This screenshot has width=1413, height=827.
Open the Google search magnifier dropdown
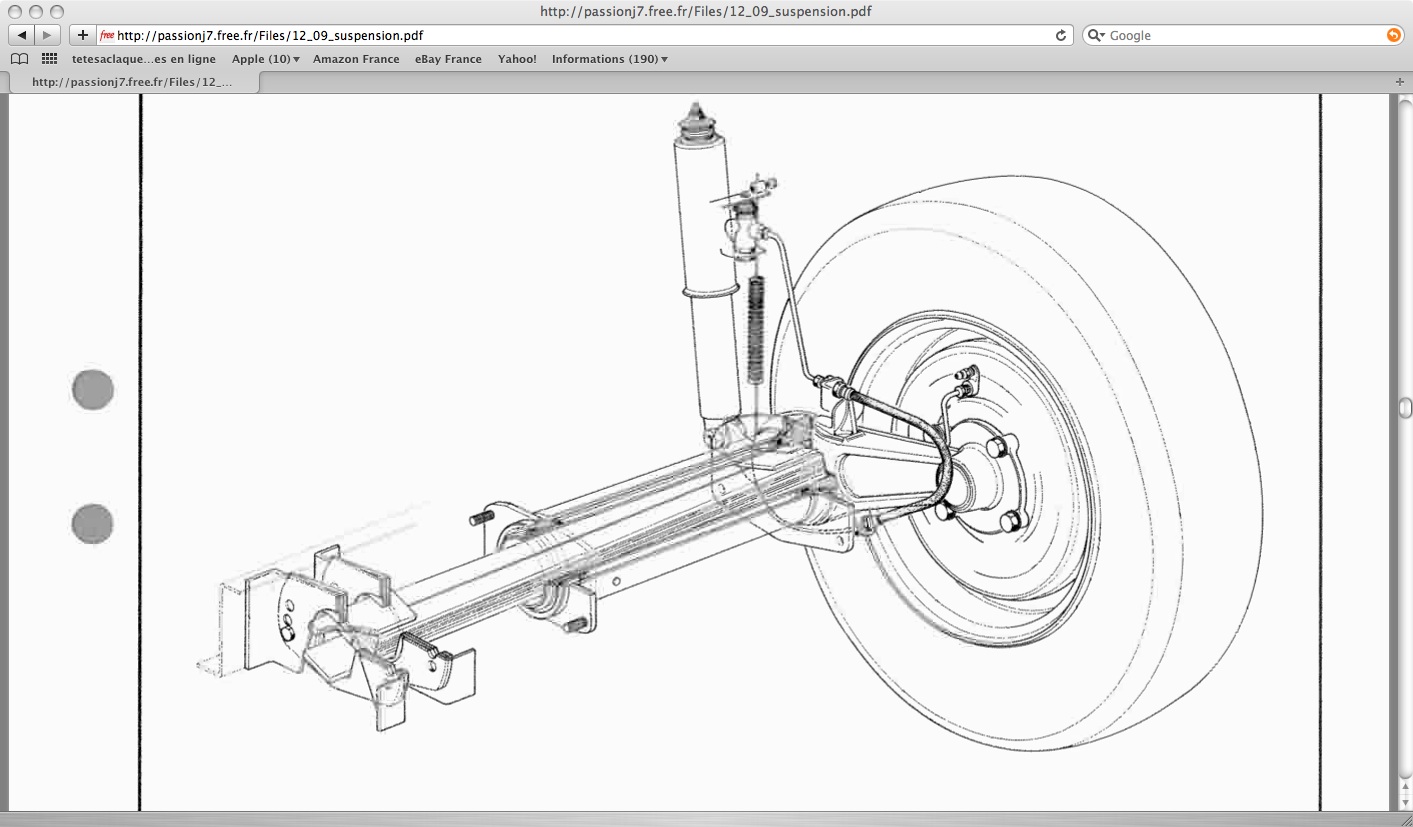1097,35
